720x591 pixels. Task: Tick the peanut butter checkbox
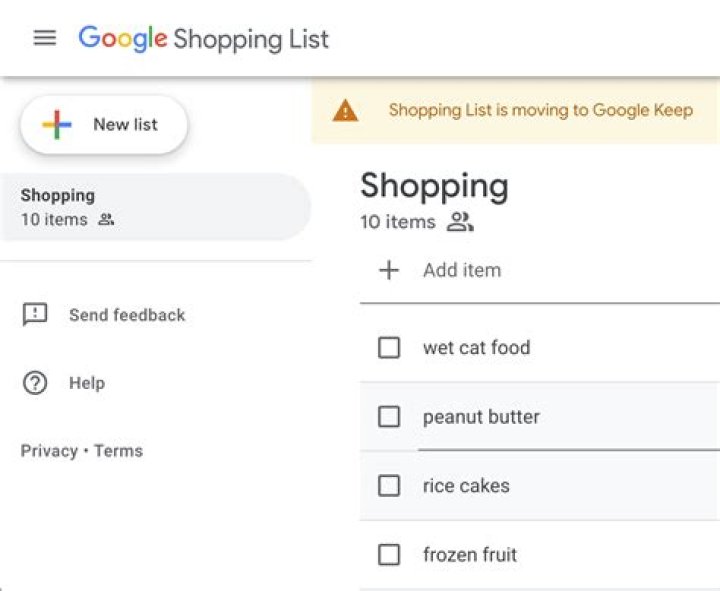click(389, 417)
